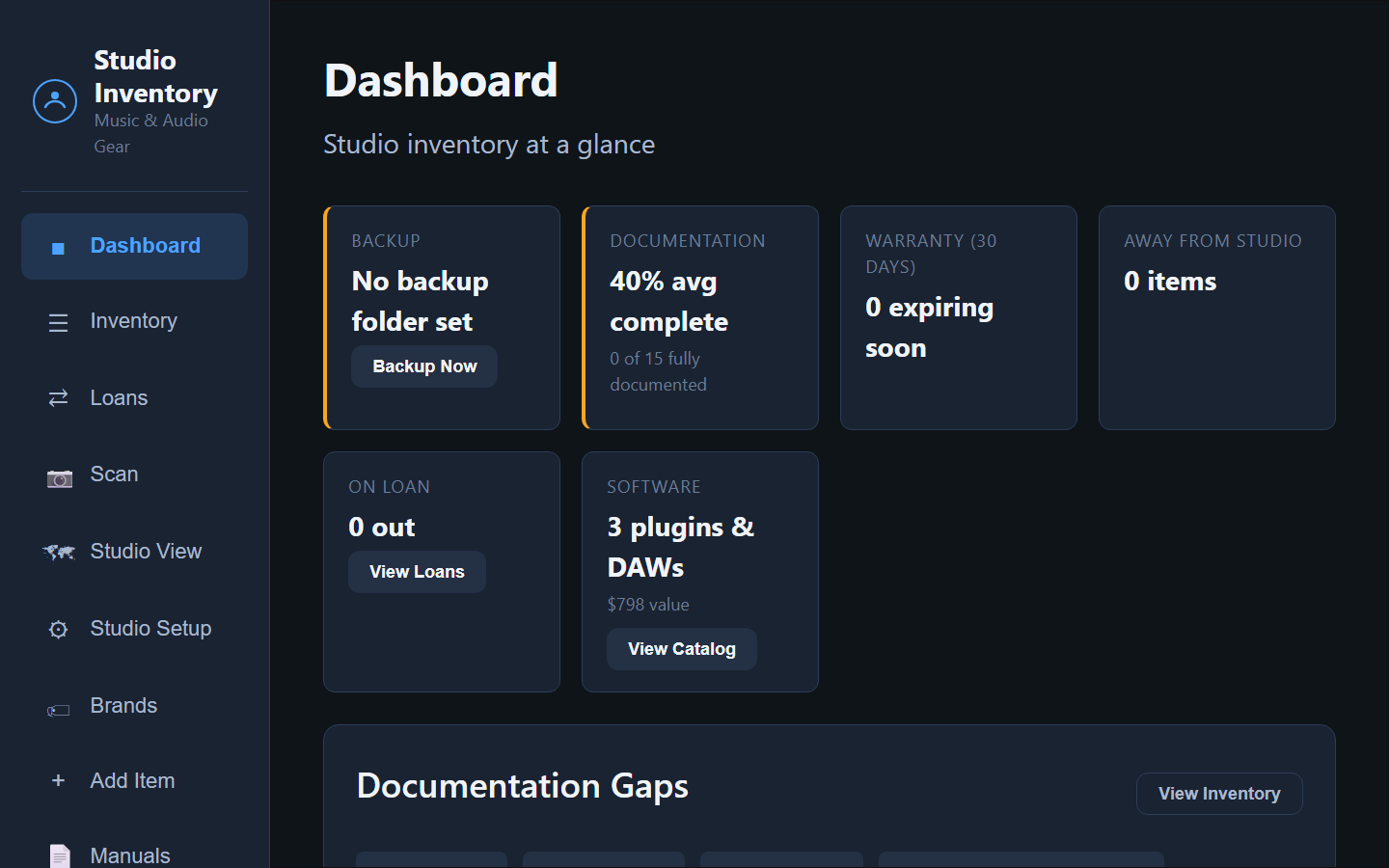Select Add Item in sidebar

[x=134, y=781]
